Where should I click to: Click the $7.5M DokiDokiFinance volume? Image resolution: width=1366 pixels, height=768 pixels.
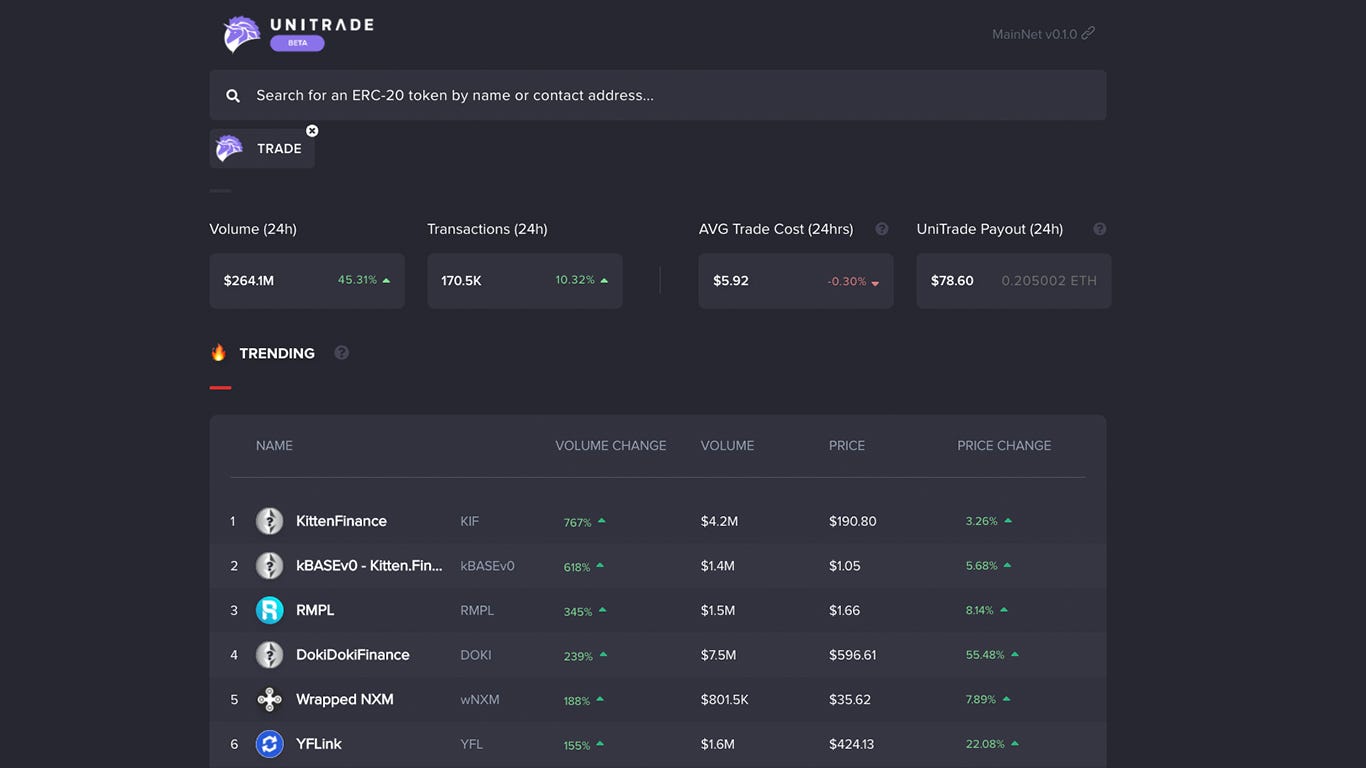719,655
